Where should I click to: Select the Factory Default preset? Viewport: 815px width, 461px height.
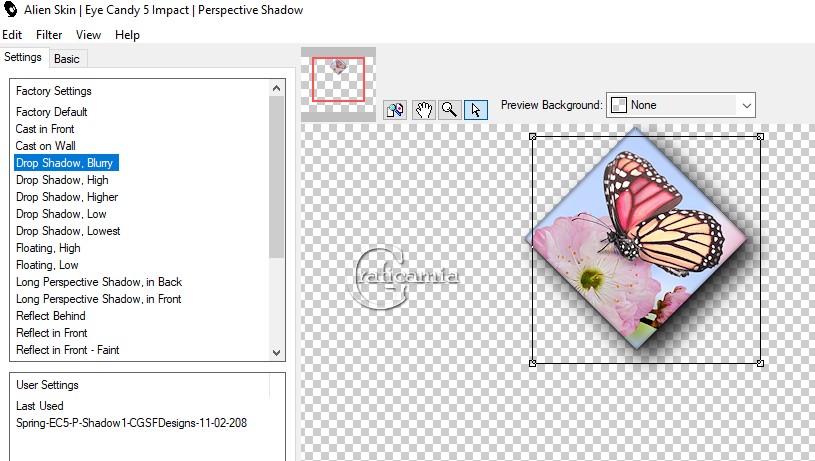[x=51, y=112]
